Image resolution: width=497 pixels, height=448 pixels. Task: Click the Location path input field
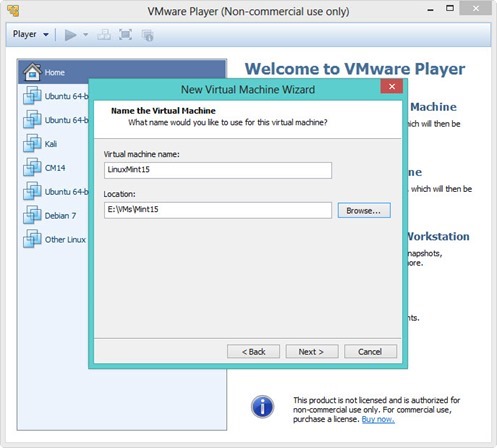218,210
